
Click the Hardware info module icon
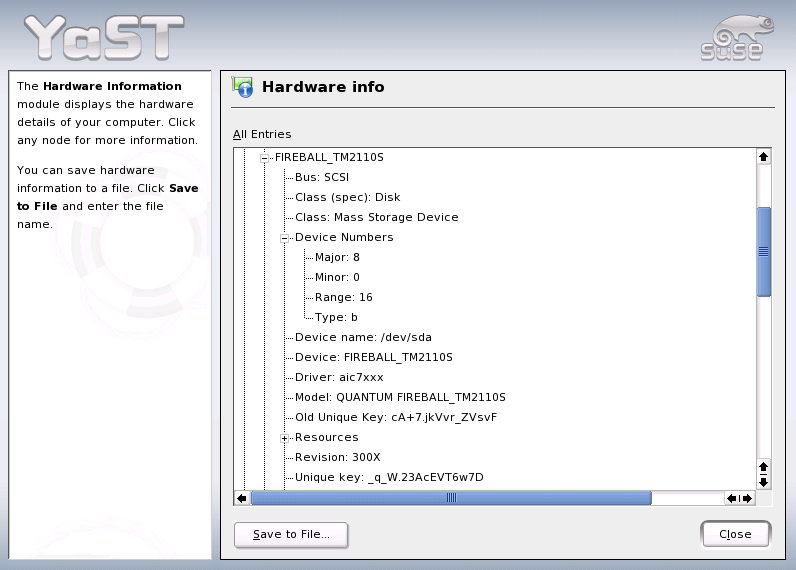coord(243,87)
